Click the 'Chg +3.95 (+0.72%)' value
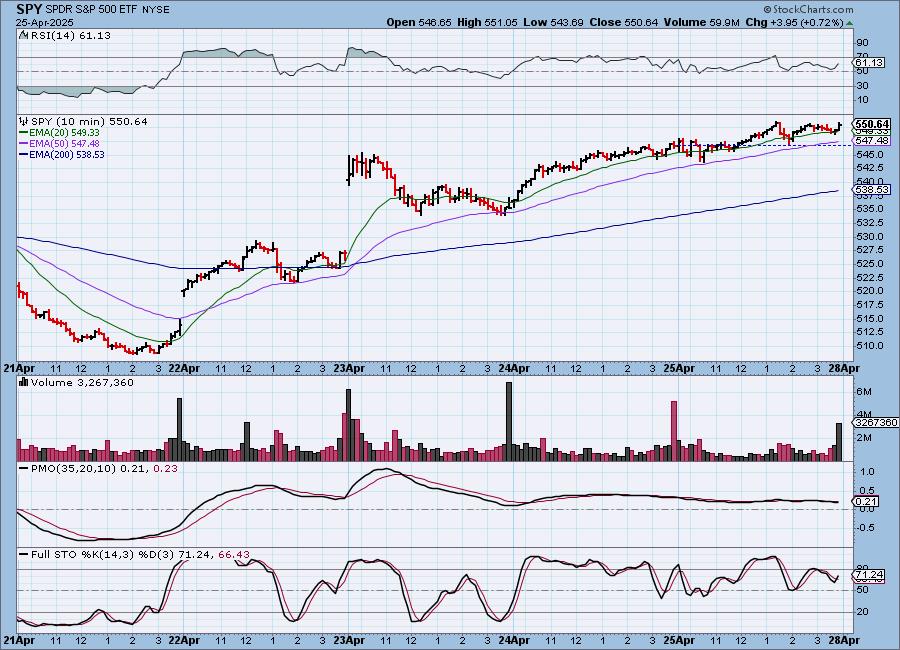Screen dimensions: 900x650 [x=794, y=22]
